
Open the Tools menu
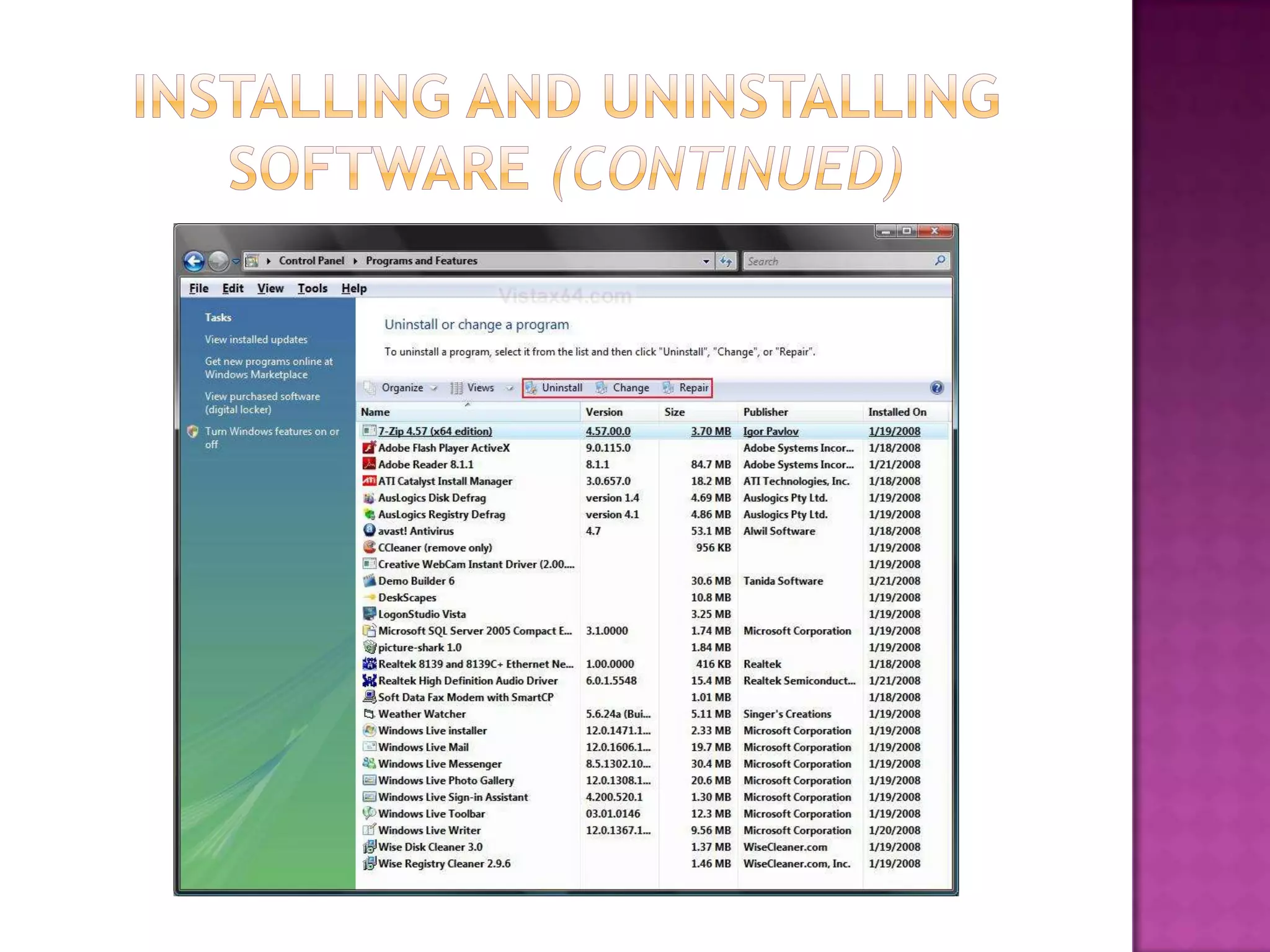[x=312, y=288]
